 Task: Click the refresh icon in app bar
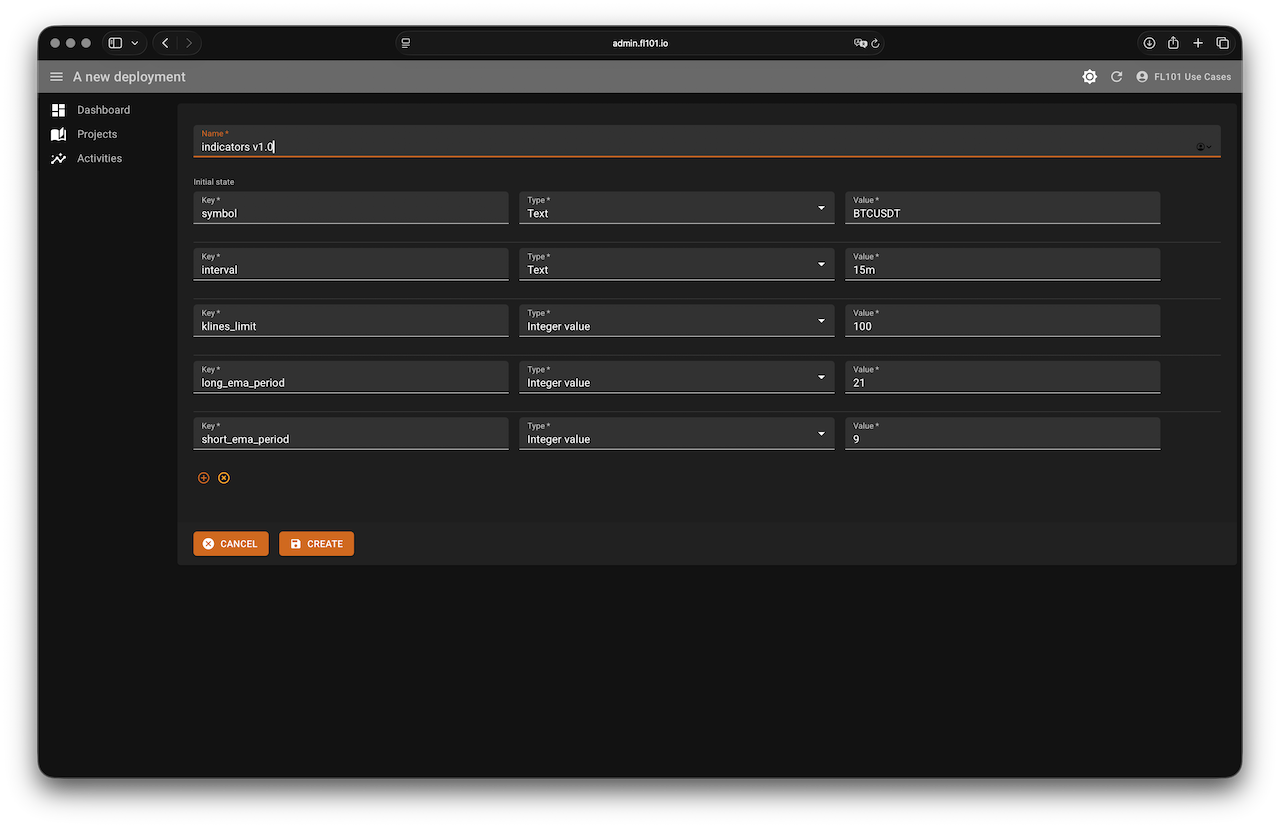pyautogui.click(x=1116, y=77)
